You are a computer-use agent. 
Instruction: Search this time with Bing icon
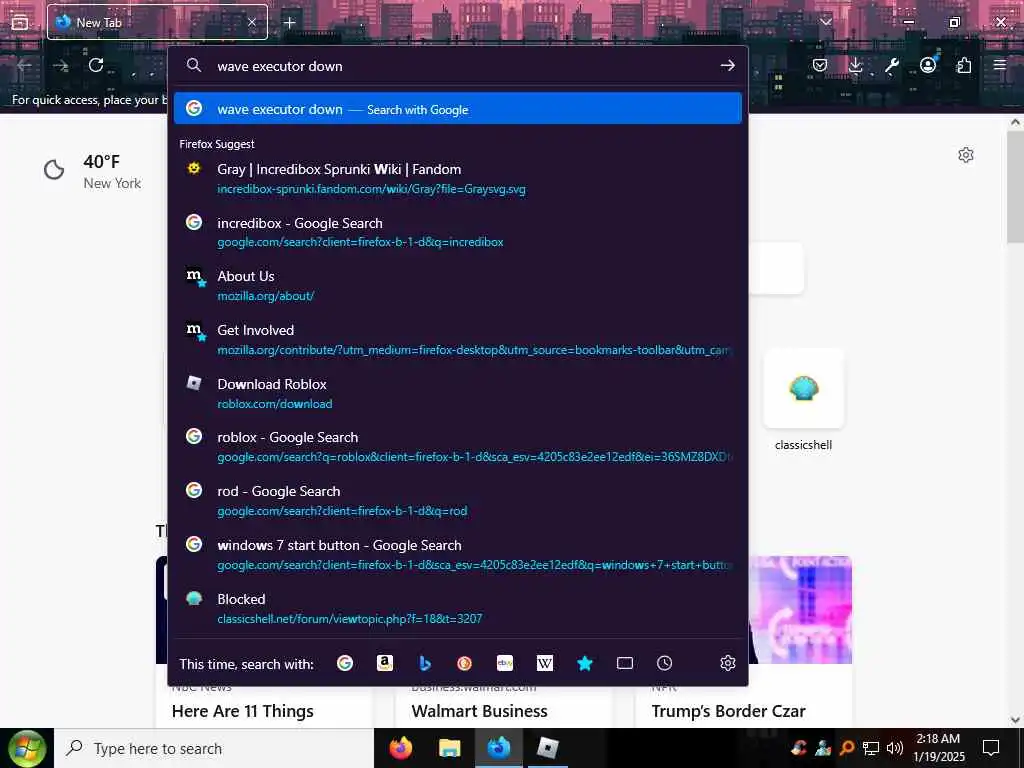click(x=424, y=664)
